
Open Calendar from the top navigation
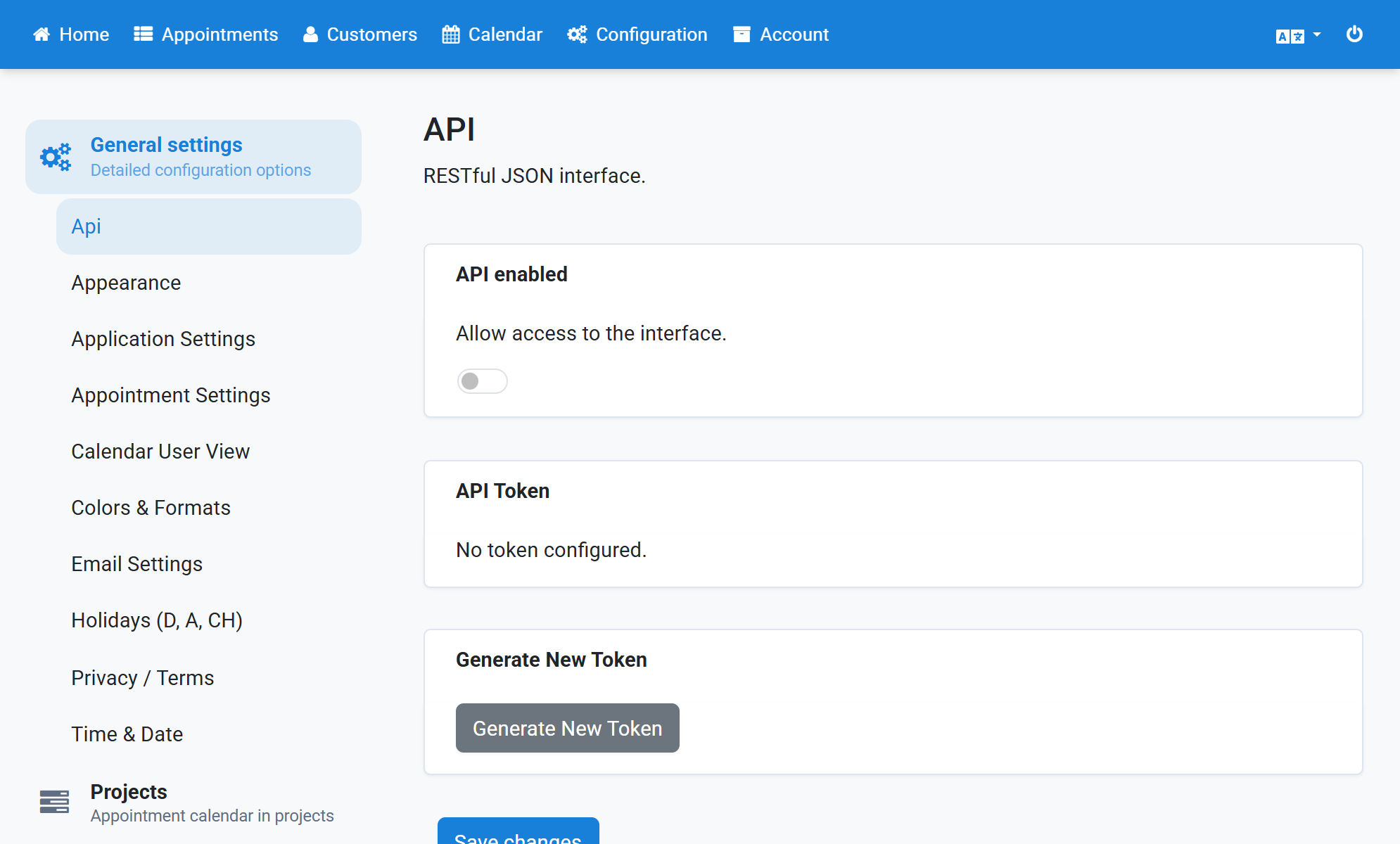pos(492,34)
